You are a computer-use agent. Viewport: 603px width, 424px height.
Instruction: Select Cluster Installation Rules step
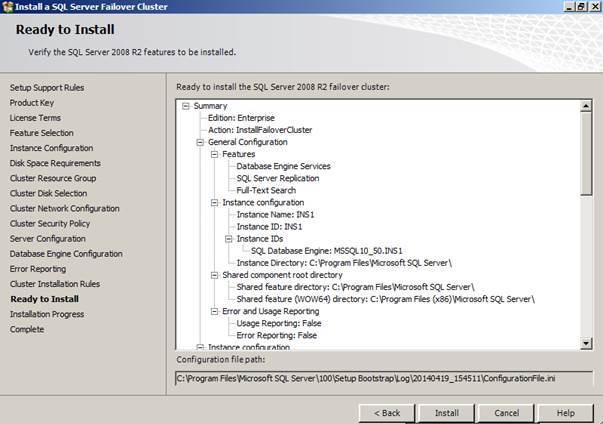click(x=55, y=284)
